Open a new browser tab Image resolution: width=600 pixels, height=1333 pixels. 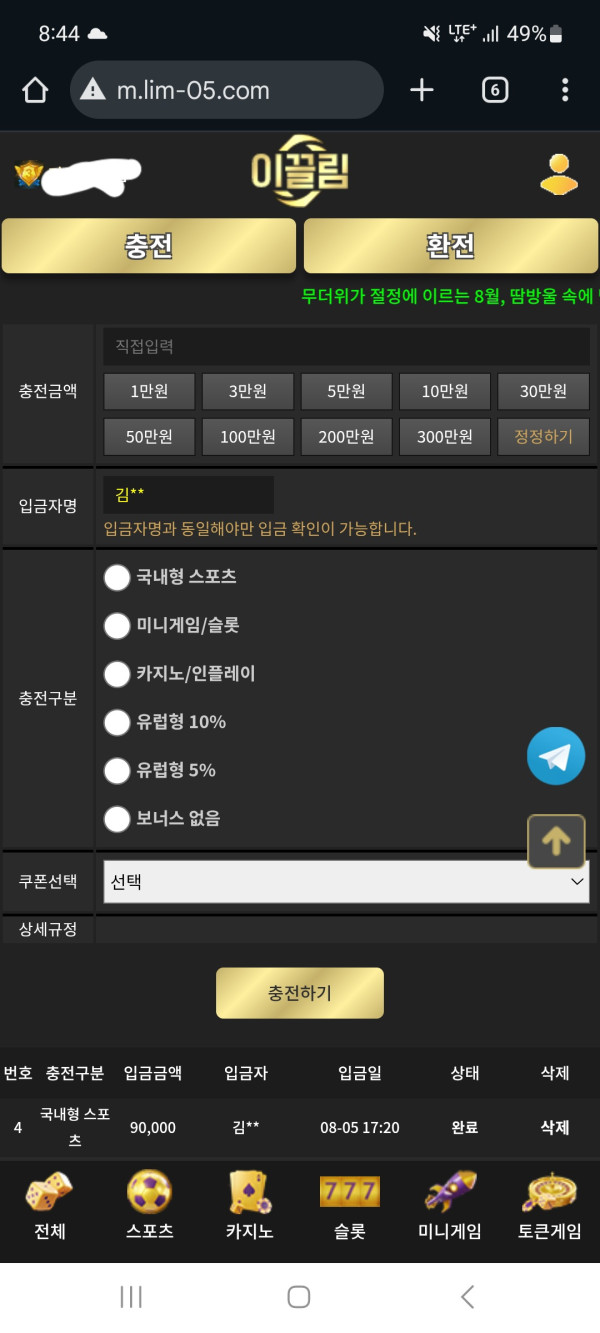tap(422, 91)
